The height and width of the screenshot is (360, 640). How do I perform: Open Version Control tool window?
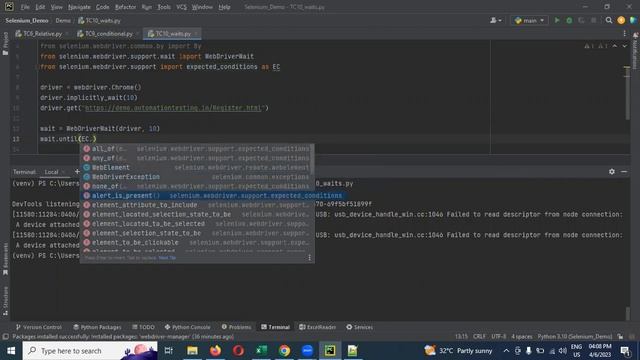[39, 327]
